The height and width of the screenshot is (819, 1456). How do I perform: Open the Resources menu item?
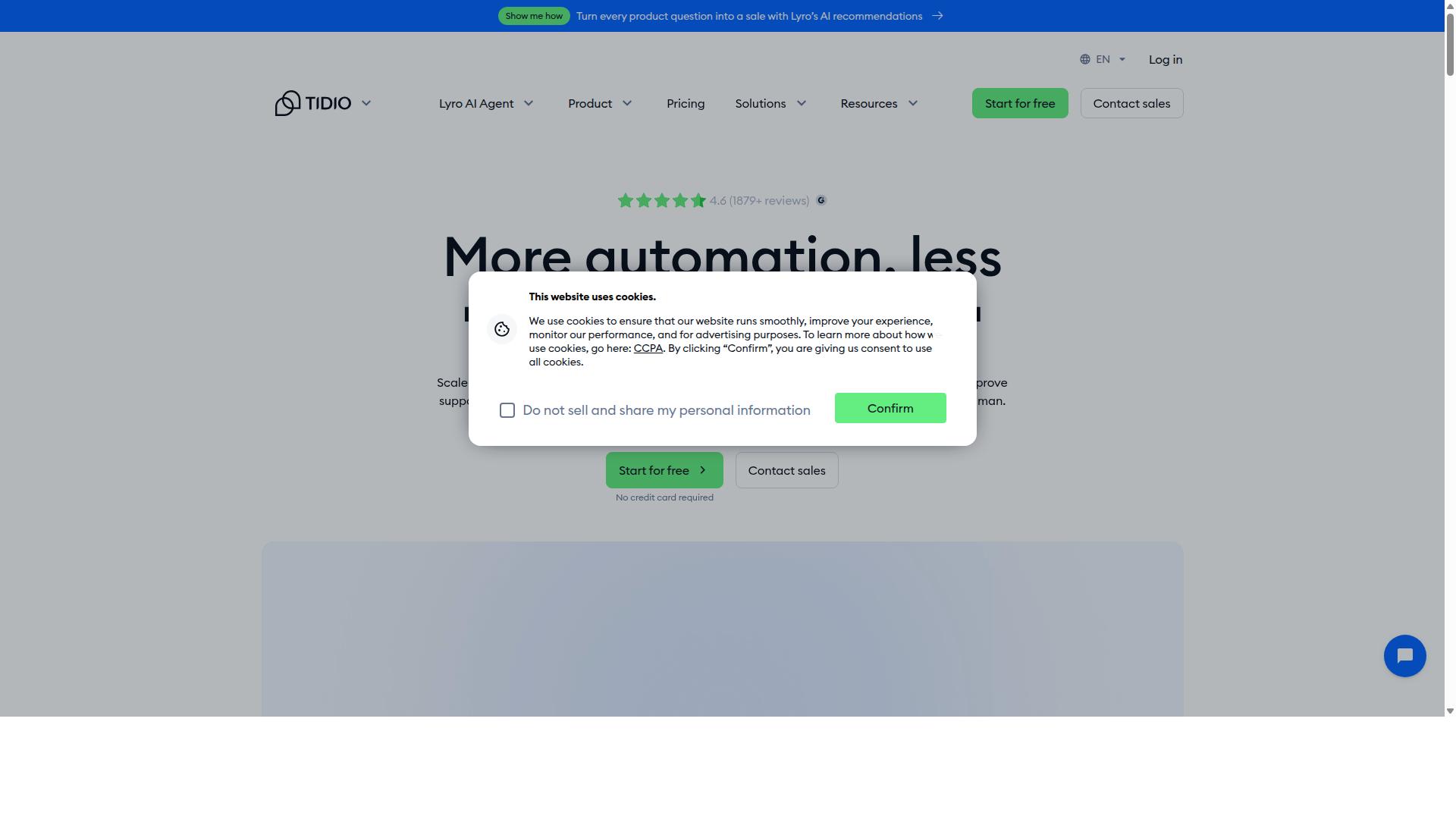click(x=868, y=103)
